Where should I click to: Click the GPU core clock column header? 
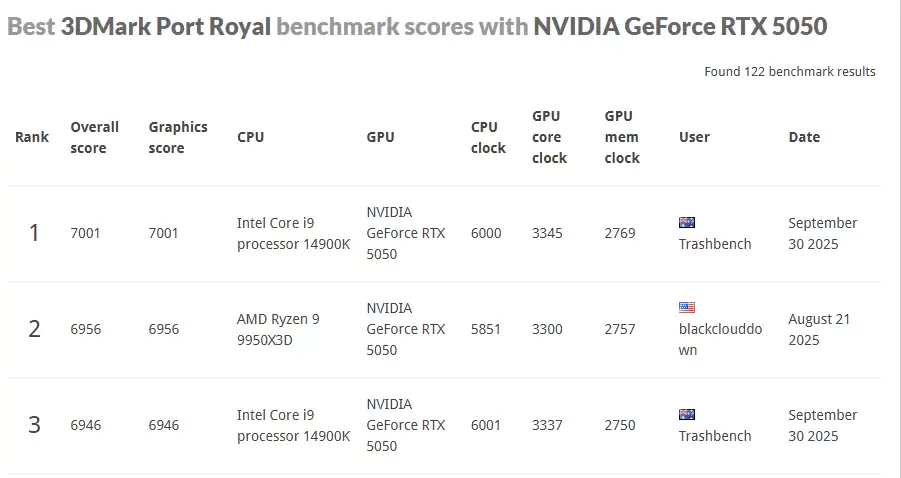(x=549, y=137)
